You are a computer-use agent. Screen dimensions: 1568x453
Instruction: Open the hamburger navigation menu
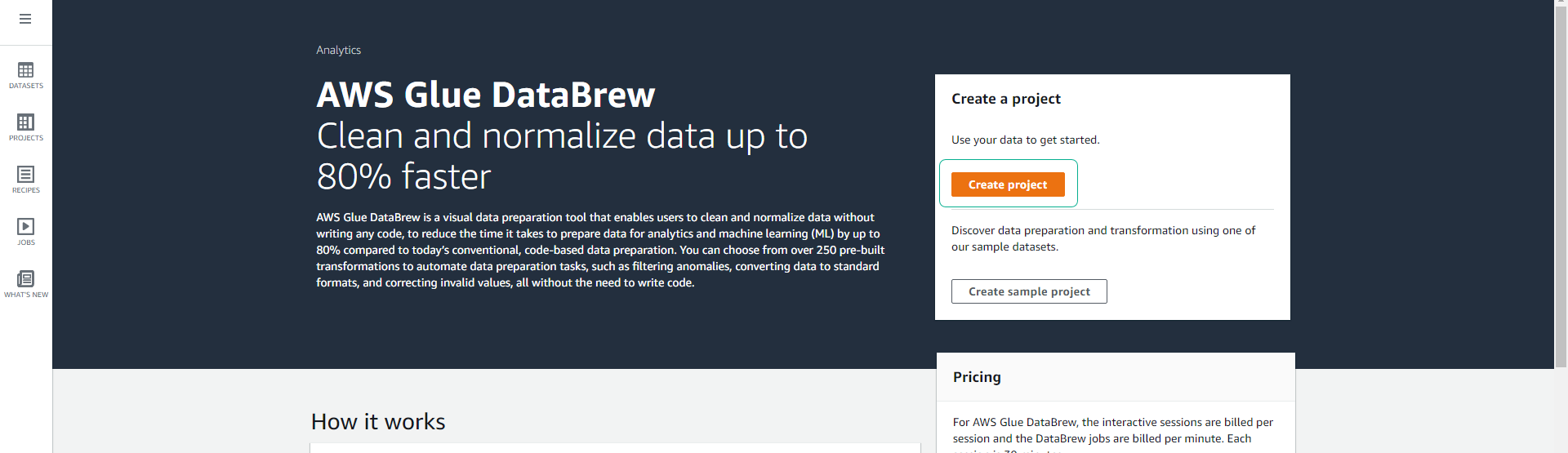tap(25, 19)
